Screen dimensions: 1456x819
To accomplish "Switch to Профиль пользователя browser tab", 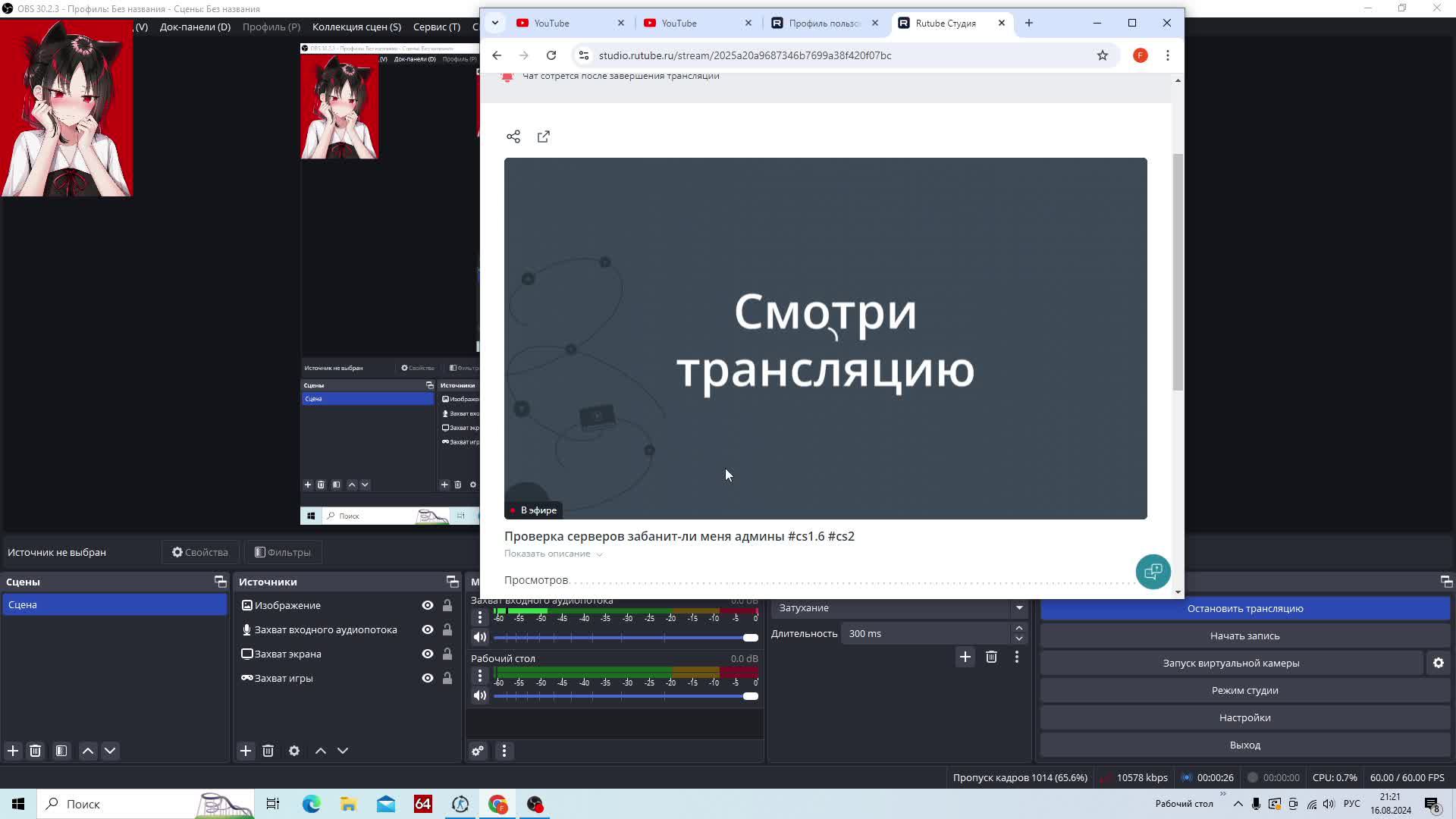I will [x=825, y=24].
